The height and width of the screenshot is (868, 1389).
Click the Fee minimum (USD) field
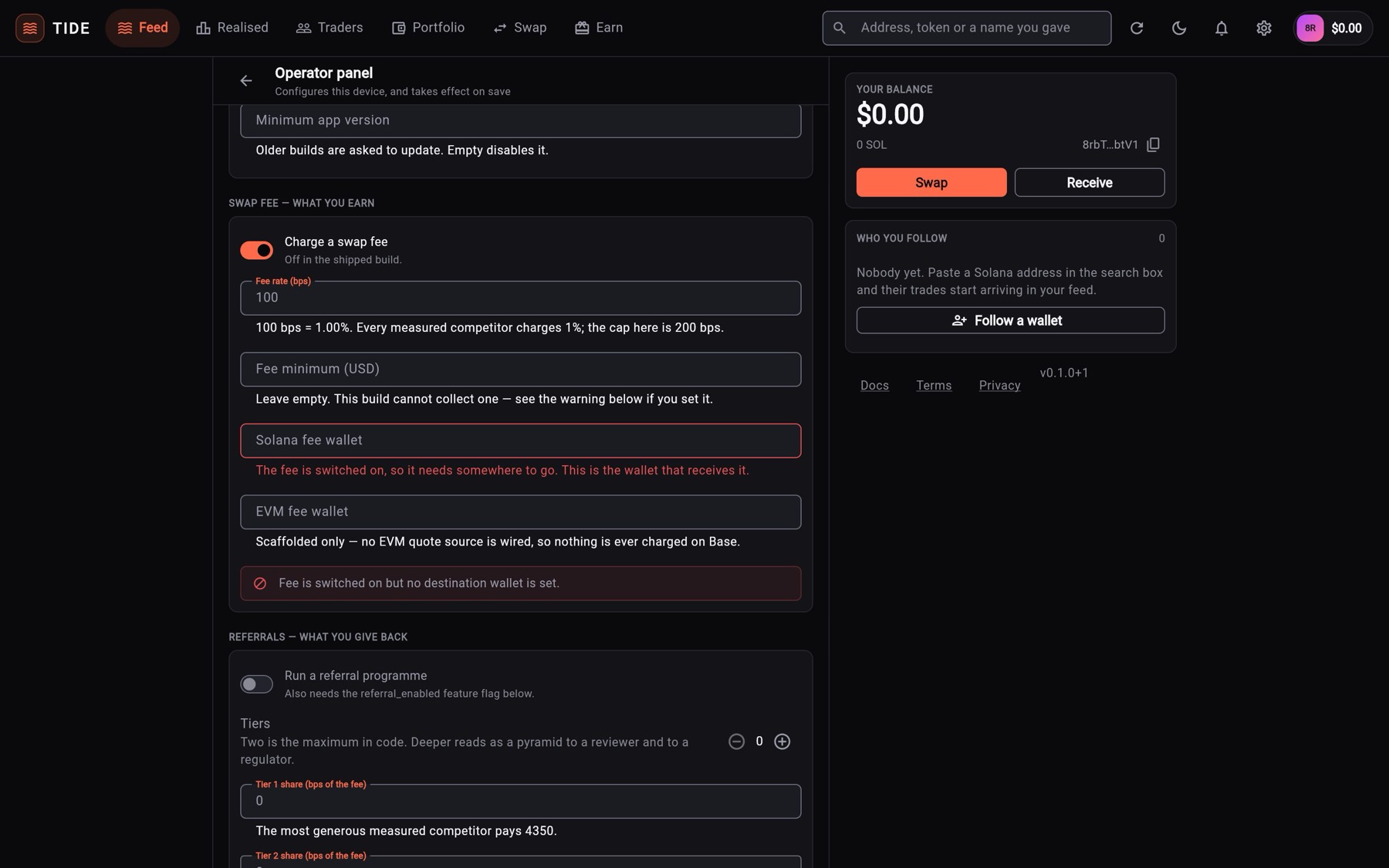pyautogui.click(x=521, y=370)
